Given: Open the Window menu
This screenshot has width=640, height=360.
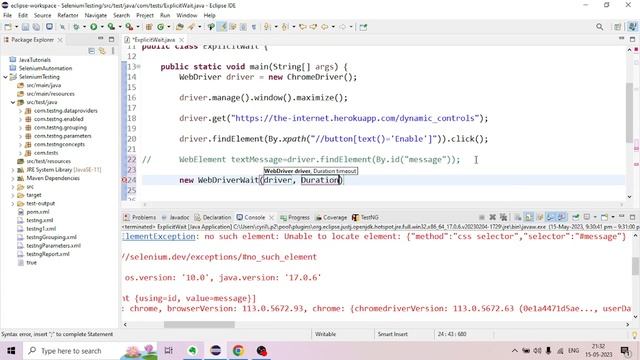Looking at the screenshot, I should click(x=187, y=16).
